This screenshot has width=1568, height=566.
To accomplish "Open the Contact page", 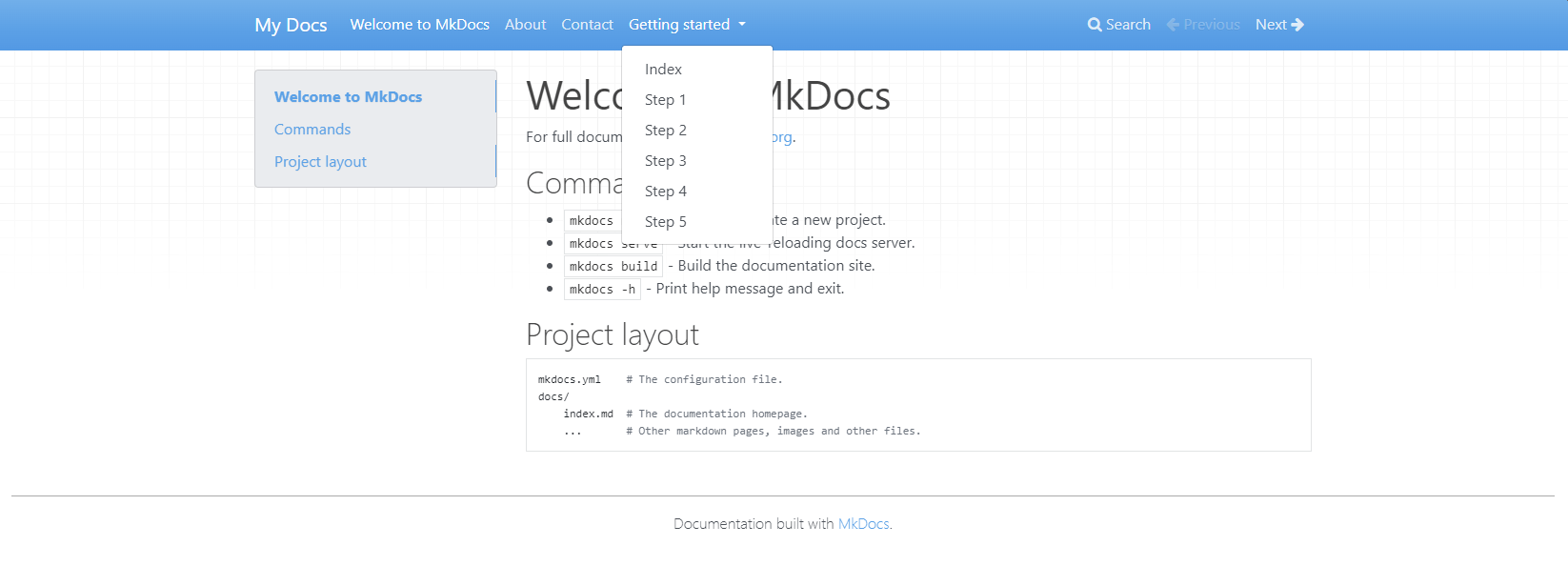I will (587, 25).
